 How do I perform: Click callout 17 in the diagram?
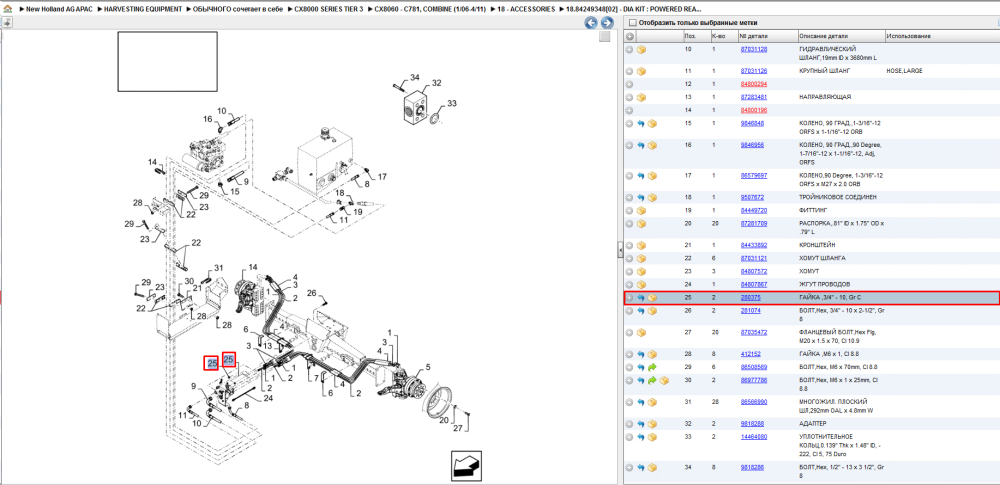(382, 176)
